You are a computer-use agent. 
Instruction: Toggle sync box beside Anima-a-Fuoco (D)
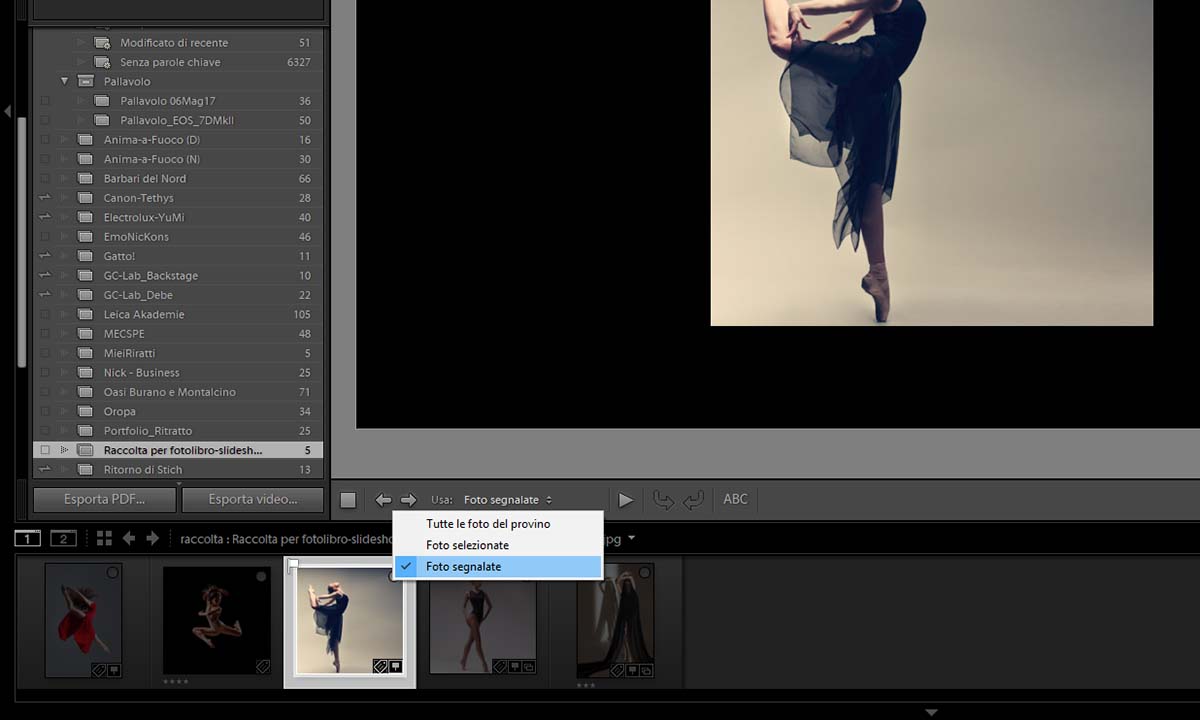click(44, 140)
